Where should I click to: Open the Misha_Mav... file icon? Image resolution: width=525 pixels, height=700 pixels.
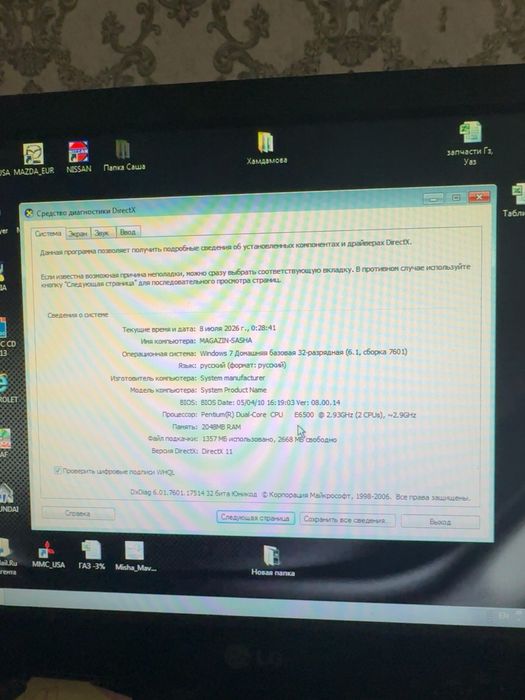[135, 556]
